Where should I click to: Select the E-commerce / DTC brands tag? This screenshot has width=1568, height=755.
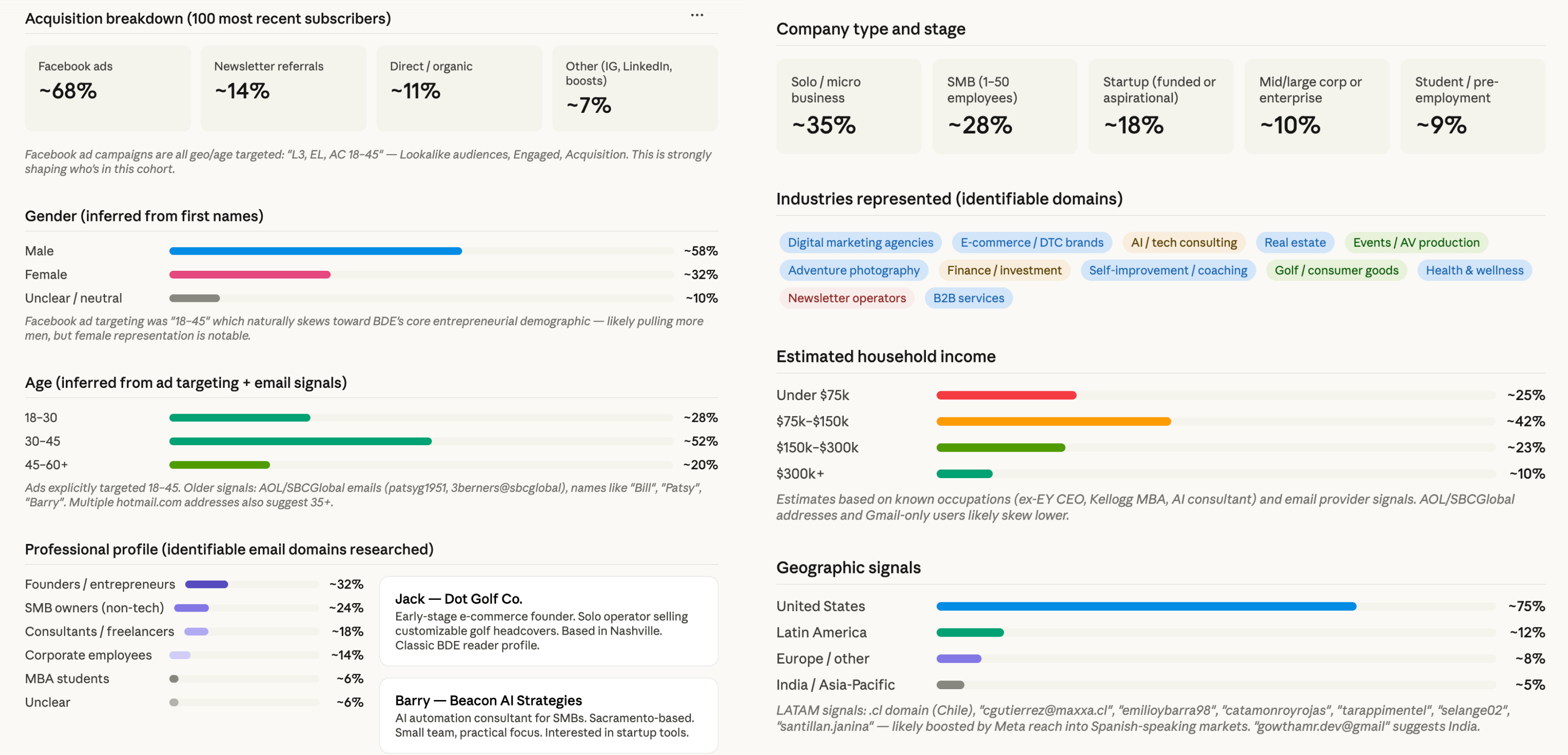(1031, 242)
